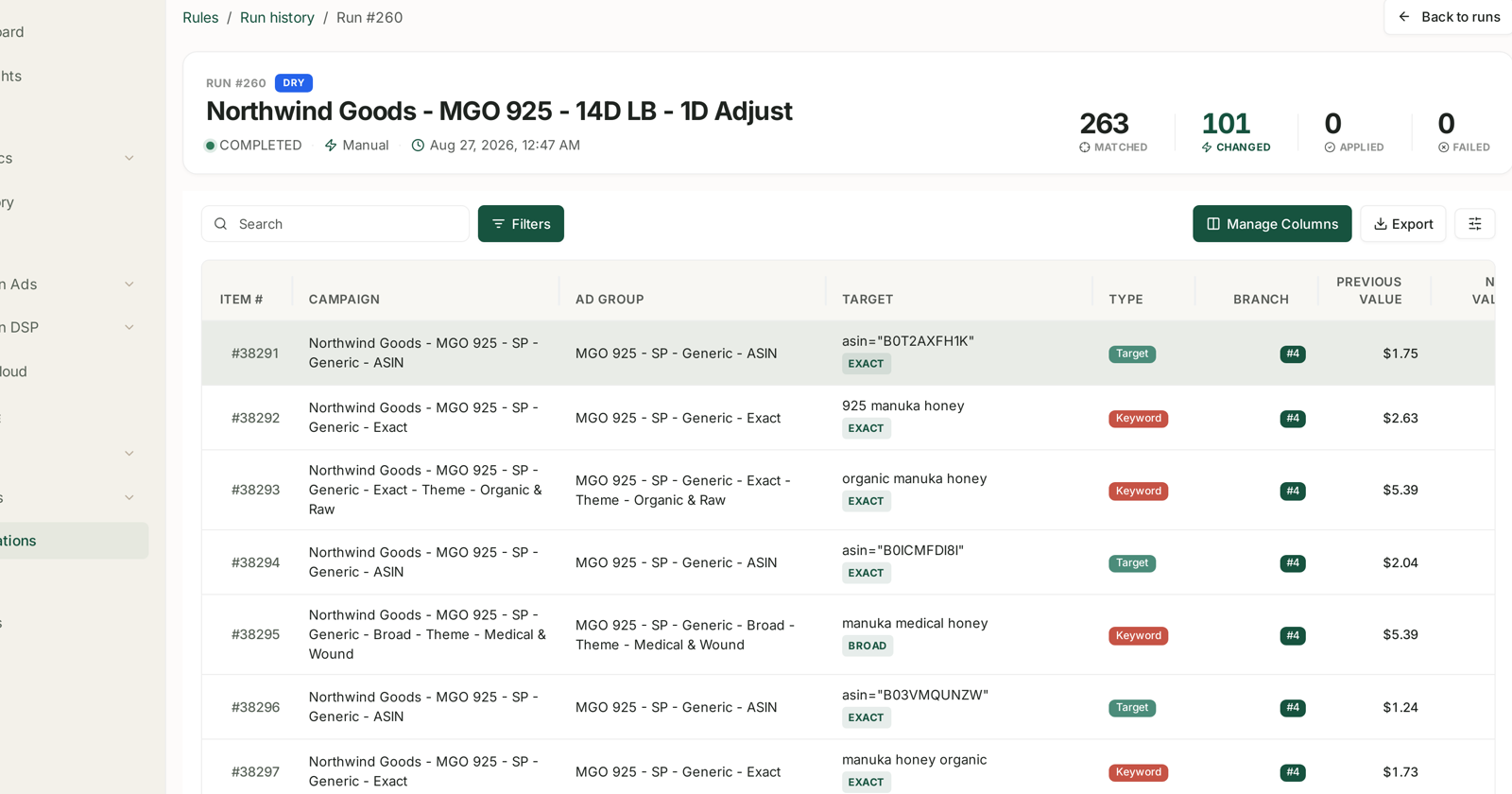Image resolution: width=1512 pixels, height=794 pixels.
Task: Focus the Search input field
Action: [335, 224]
